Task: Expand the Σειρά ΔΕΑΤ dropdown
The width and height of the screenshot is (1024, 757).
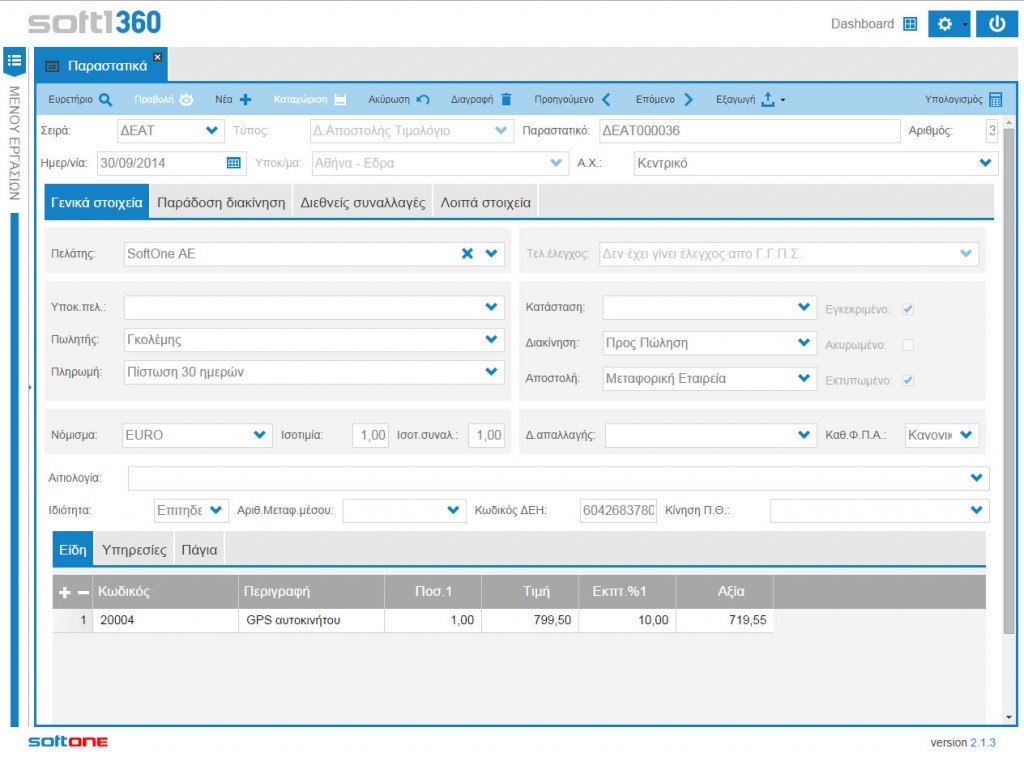Action: click(x=211, y=131)
